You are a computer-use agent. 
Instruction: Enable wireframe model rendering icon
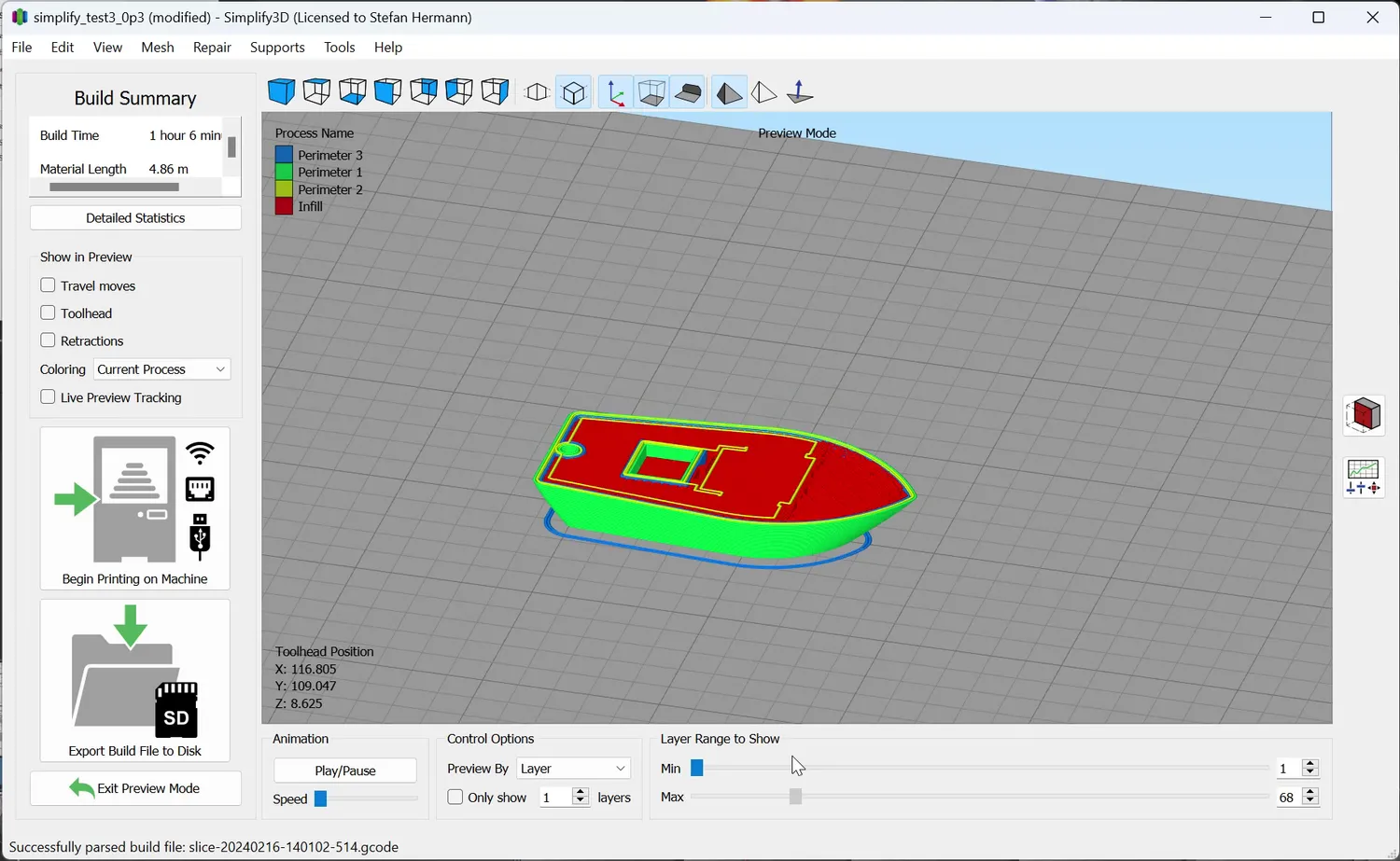coord(763,92)
